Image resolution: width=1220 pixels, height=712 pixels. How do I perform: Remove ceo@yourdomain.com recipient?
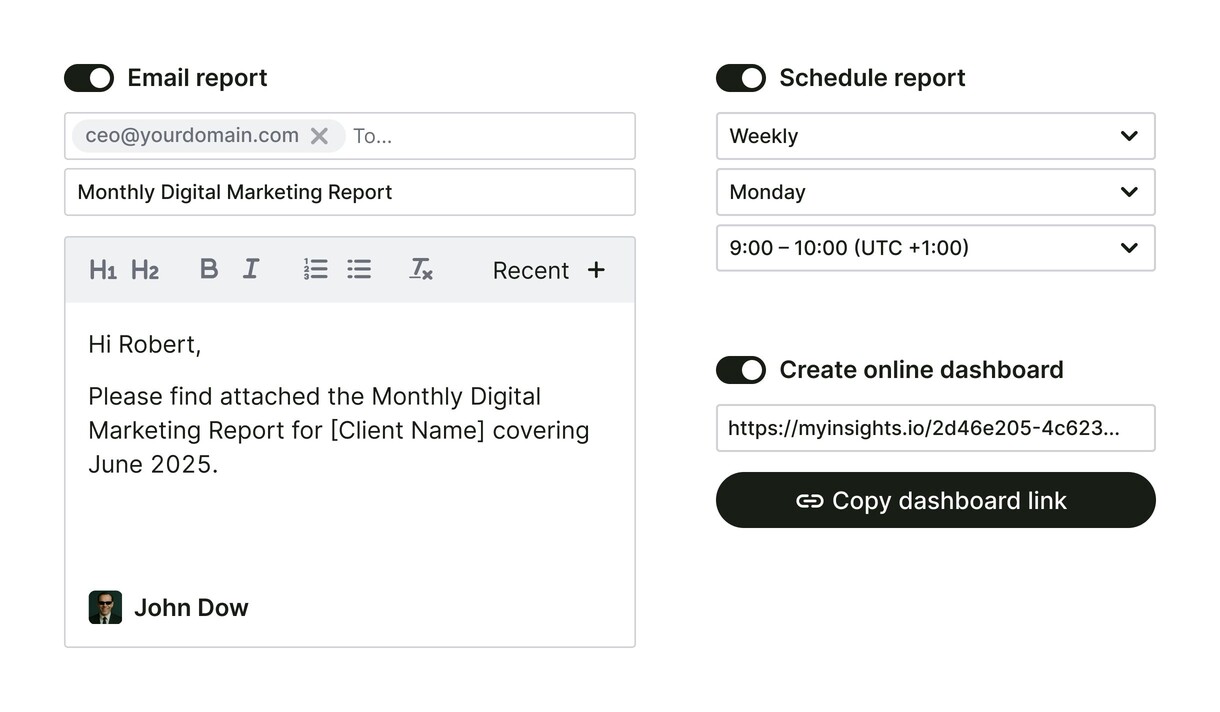click(x=319, y=136)
